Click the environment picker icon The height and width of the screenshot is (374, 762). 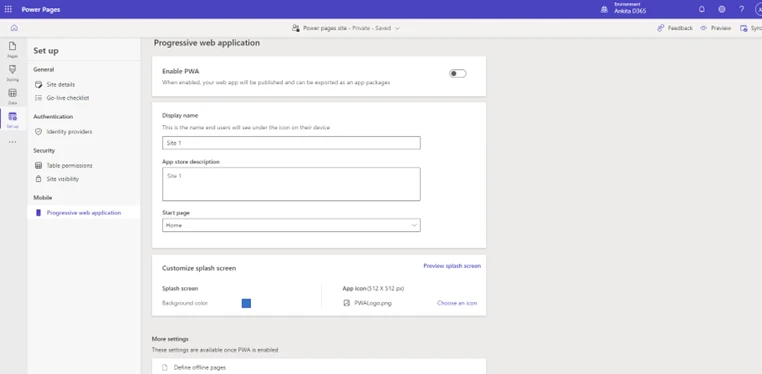tap(604, 9)
